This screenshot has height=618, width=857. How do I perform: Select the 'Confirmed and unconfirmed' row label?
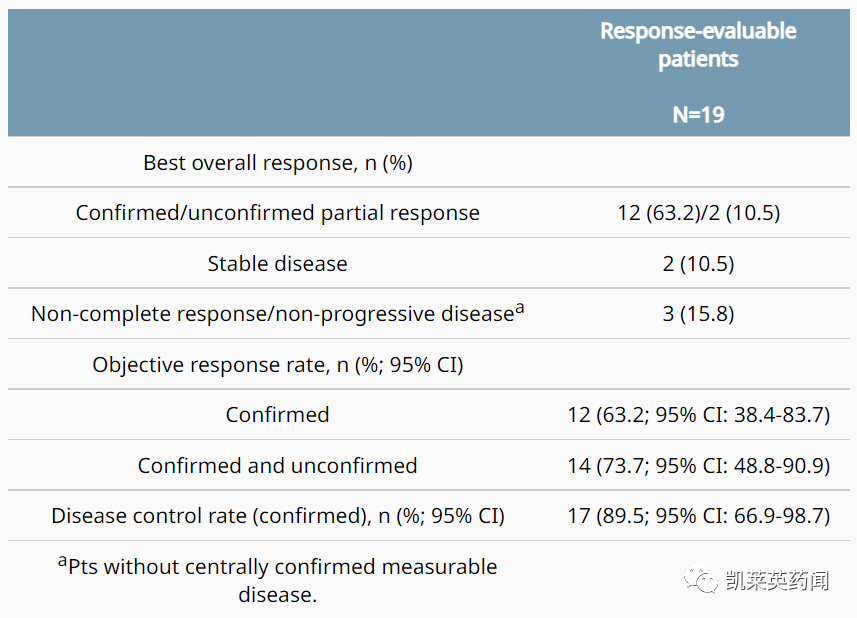[278, 465]
